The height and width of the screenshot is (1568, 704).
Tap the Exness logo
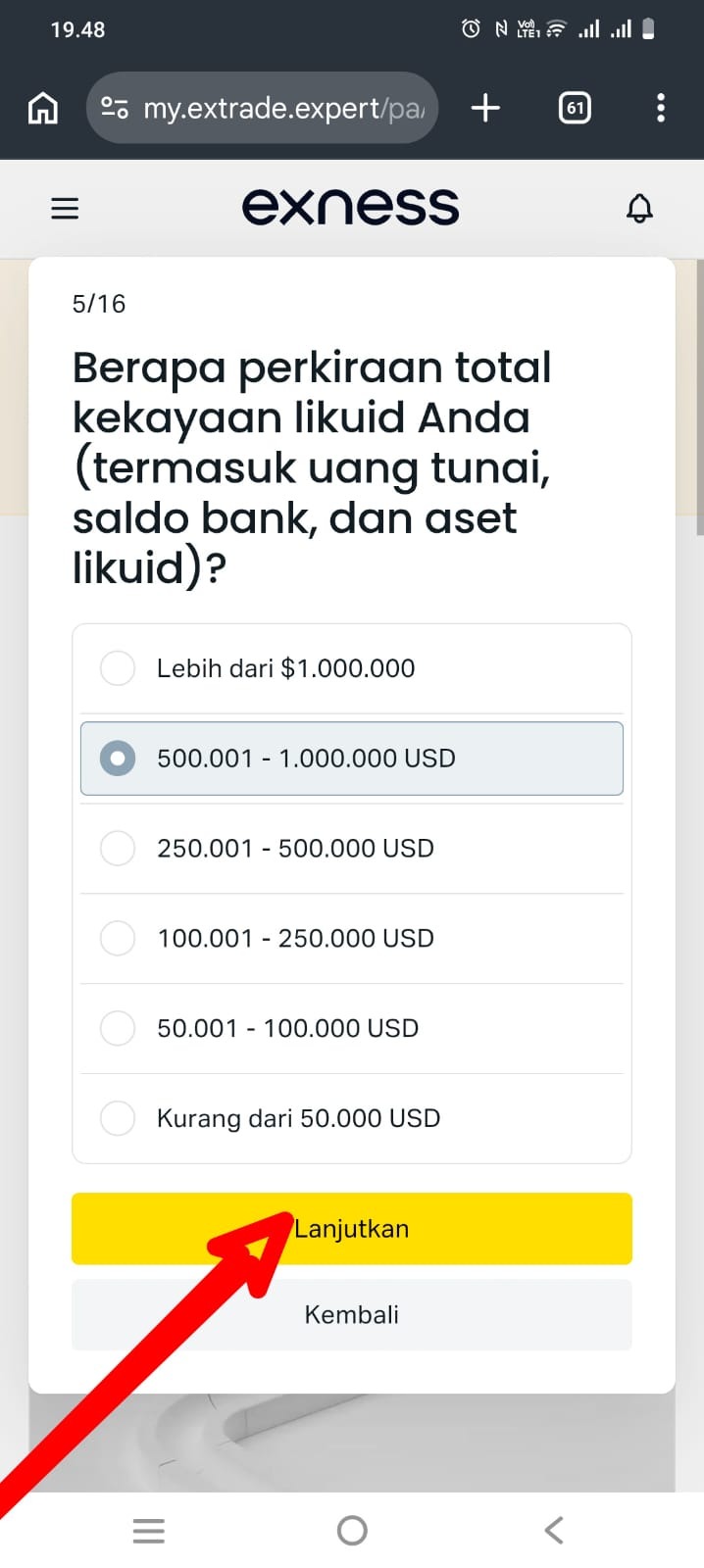coord(350,207)
